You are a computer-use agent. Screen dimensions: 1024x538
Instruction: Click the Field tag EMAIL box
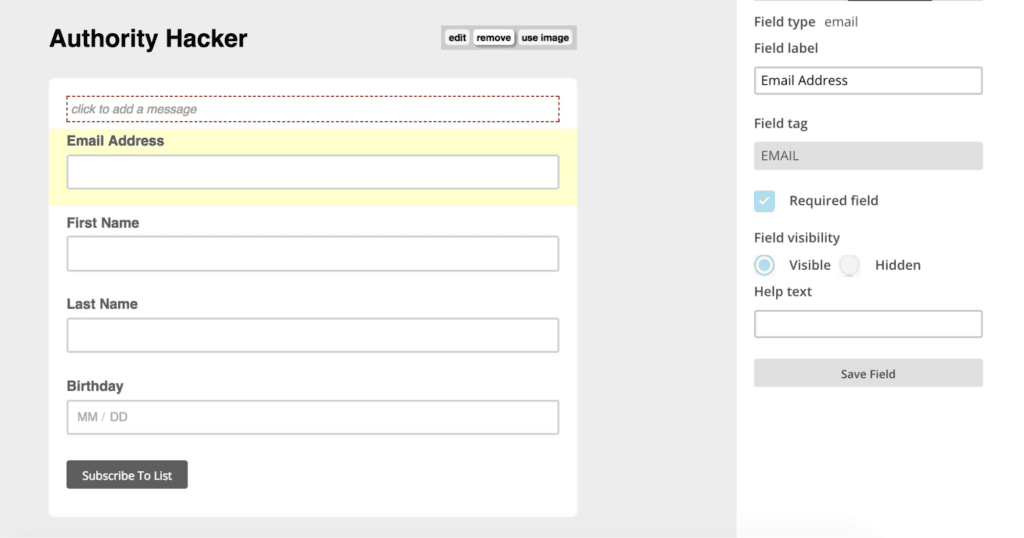[x=868, y=156]
